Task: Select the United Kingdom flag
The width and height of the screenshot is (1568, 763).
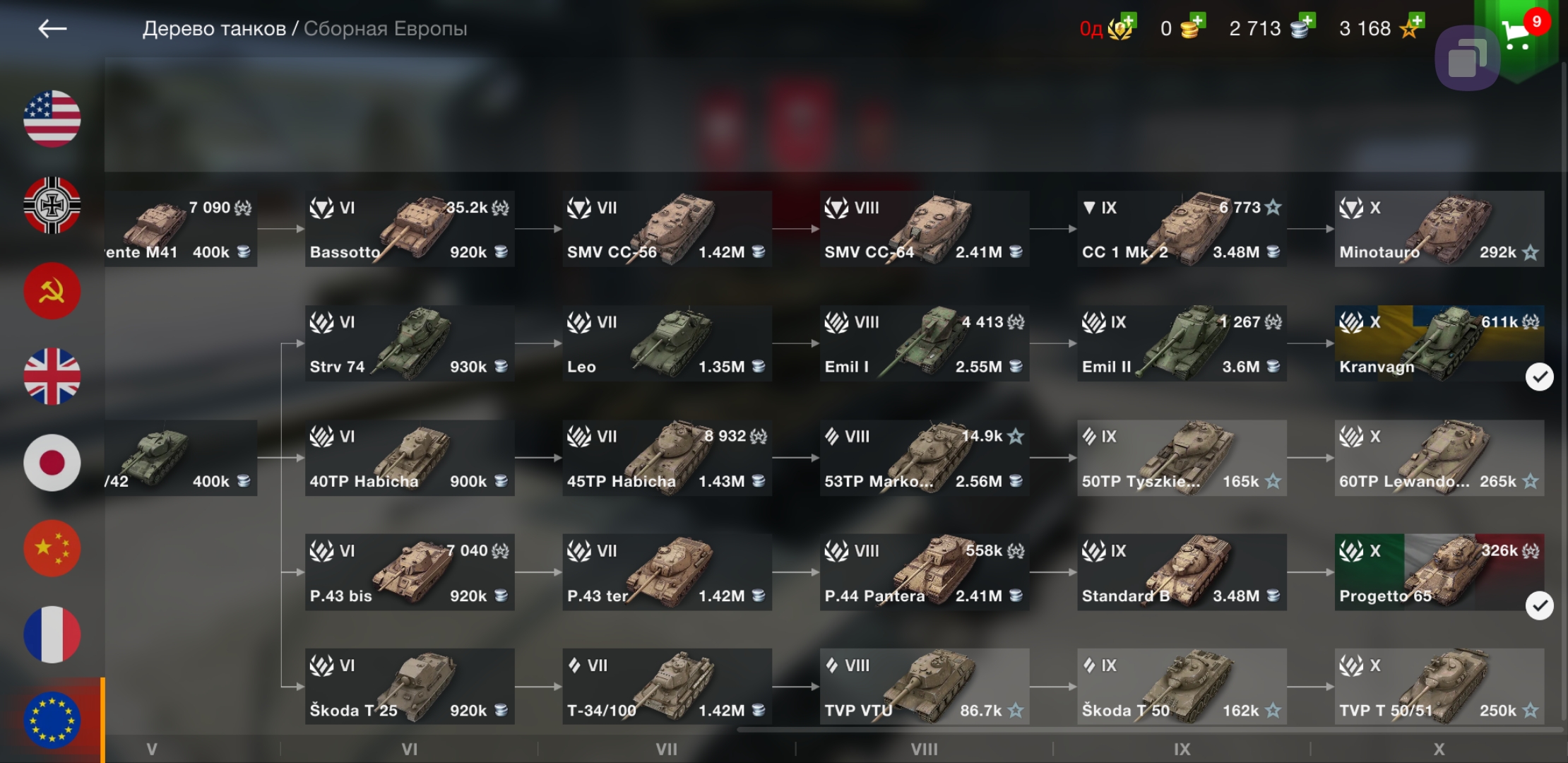Action: (x=52, y=377)
